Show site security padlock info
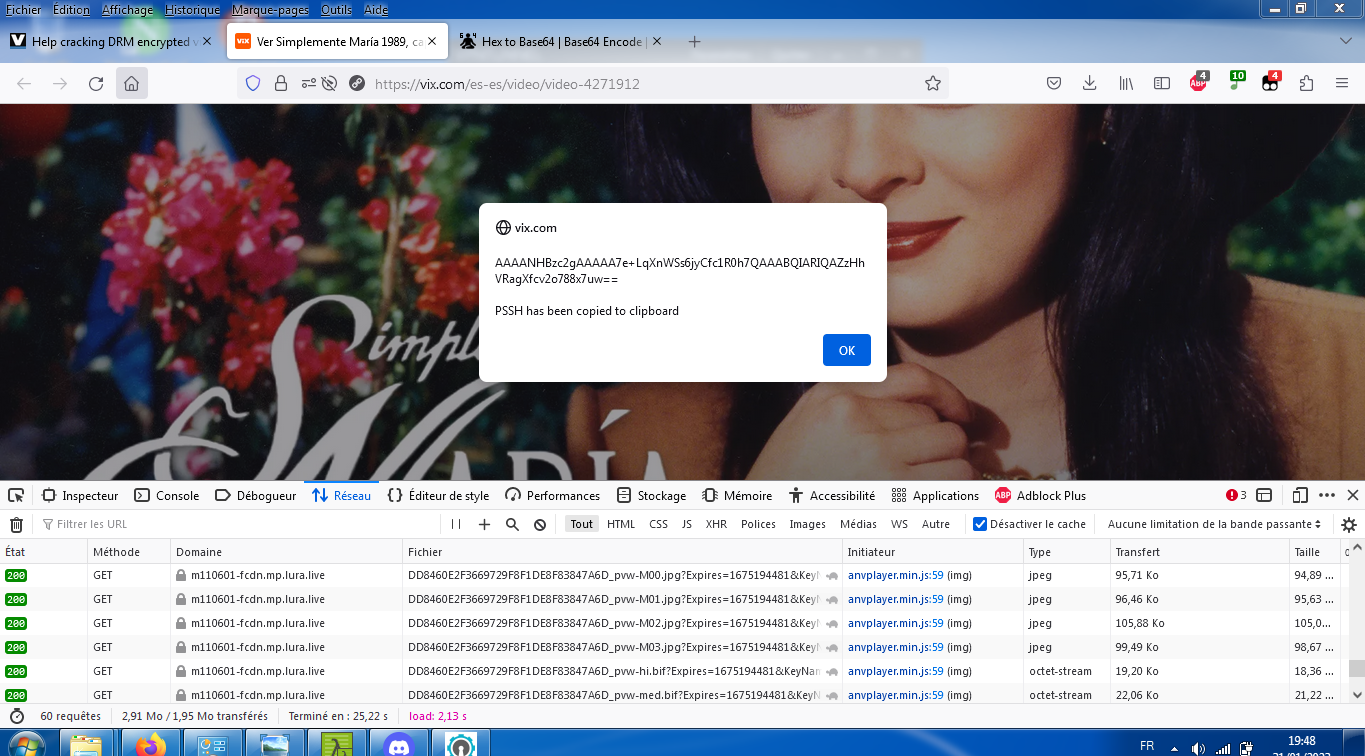1365x756 pixels. click(281, 84)
